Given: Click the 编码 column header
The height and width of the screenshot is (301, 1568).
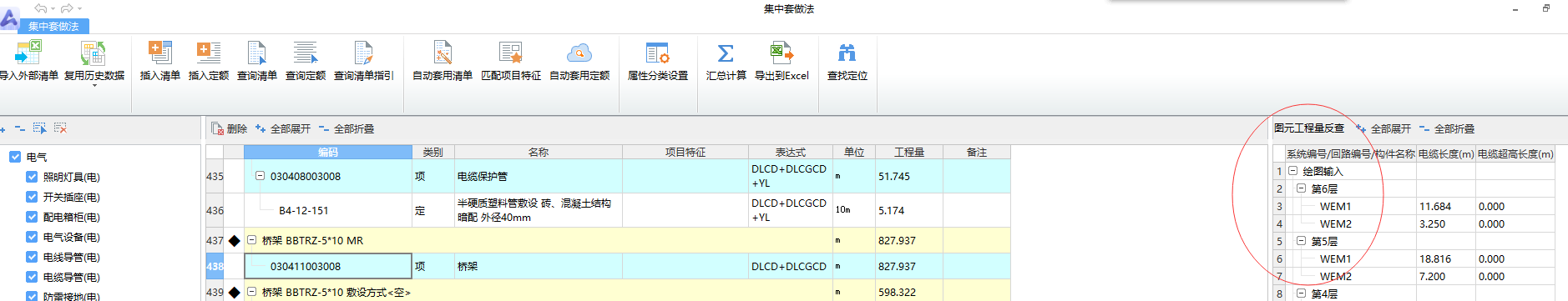Looking at the screenshot, I should tap(328, 152).
